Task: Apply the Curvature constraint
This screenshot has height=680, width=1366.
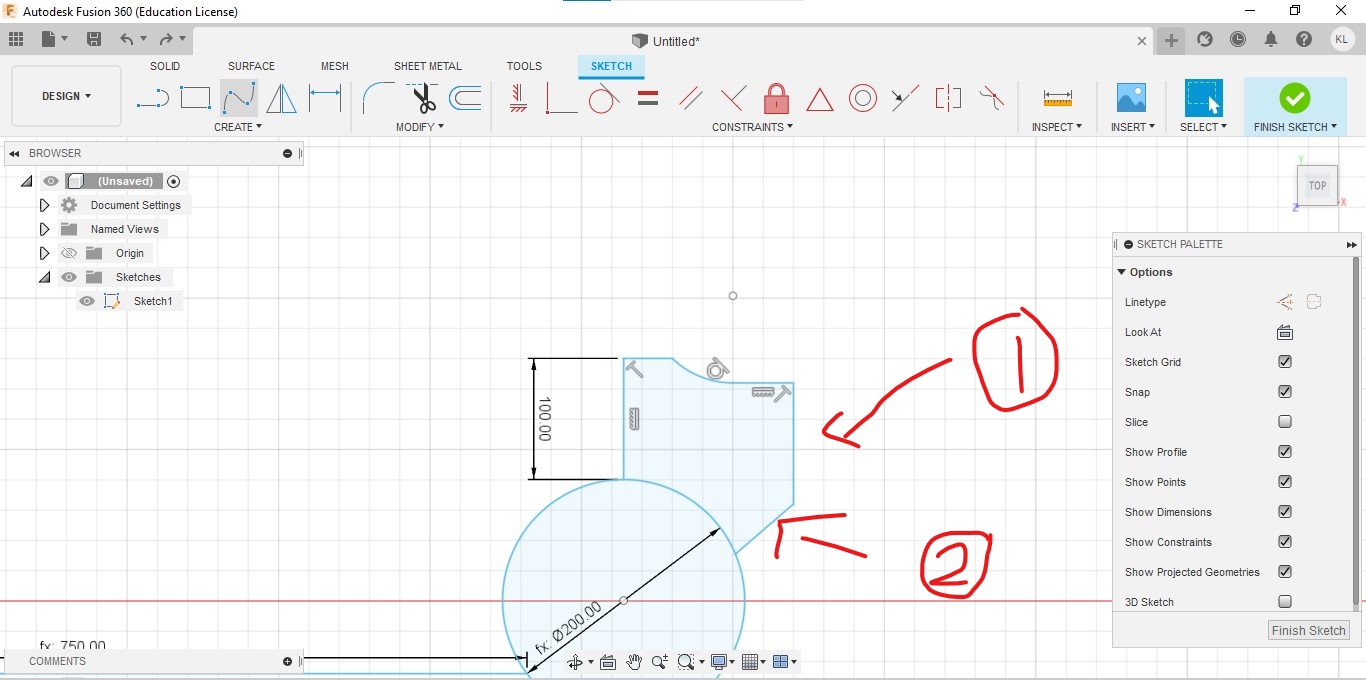Action: click(991, 98)
